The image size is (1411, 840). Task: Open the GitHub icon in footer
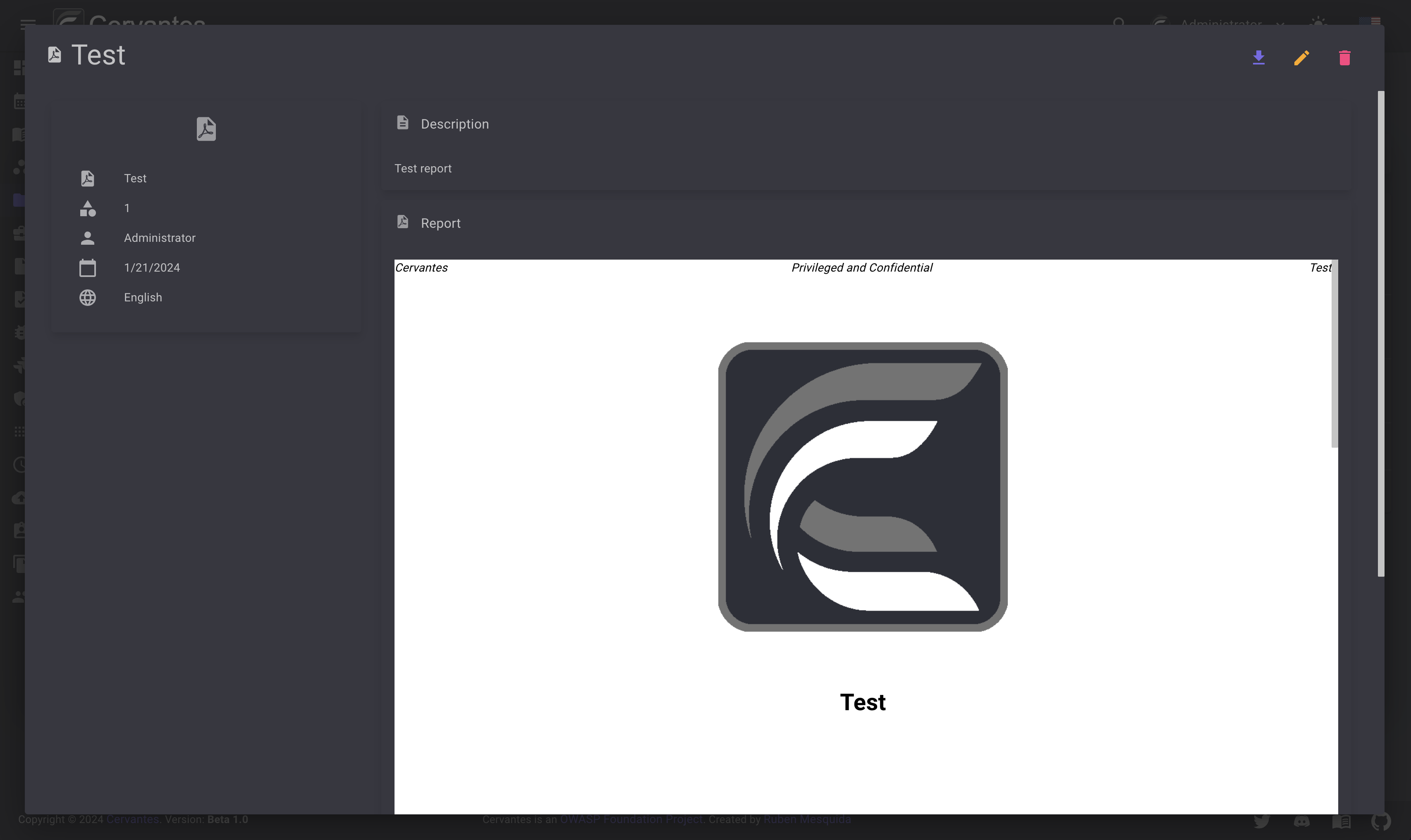[1381, 821]
